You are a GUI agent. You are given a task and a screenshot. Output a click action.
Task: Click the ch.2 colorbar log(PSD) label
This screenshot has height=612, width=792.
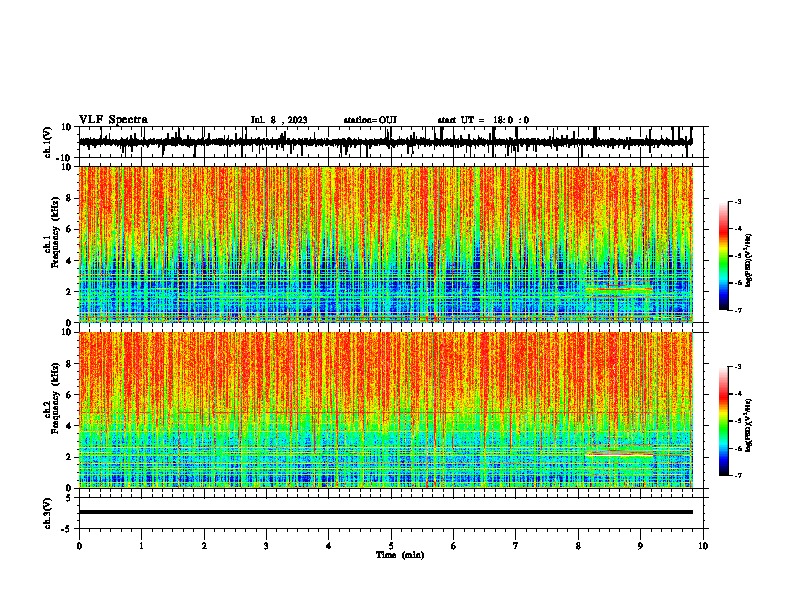pos(749,425)
